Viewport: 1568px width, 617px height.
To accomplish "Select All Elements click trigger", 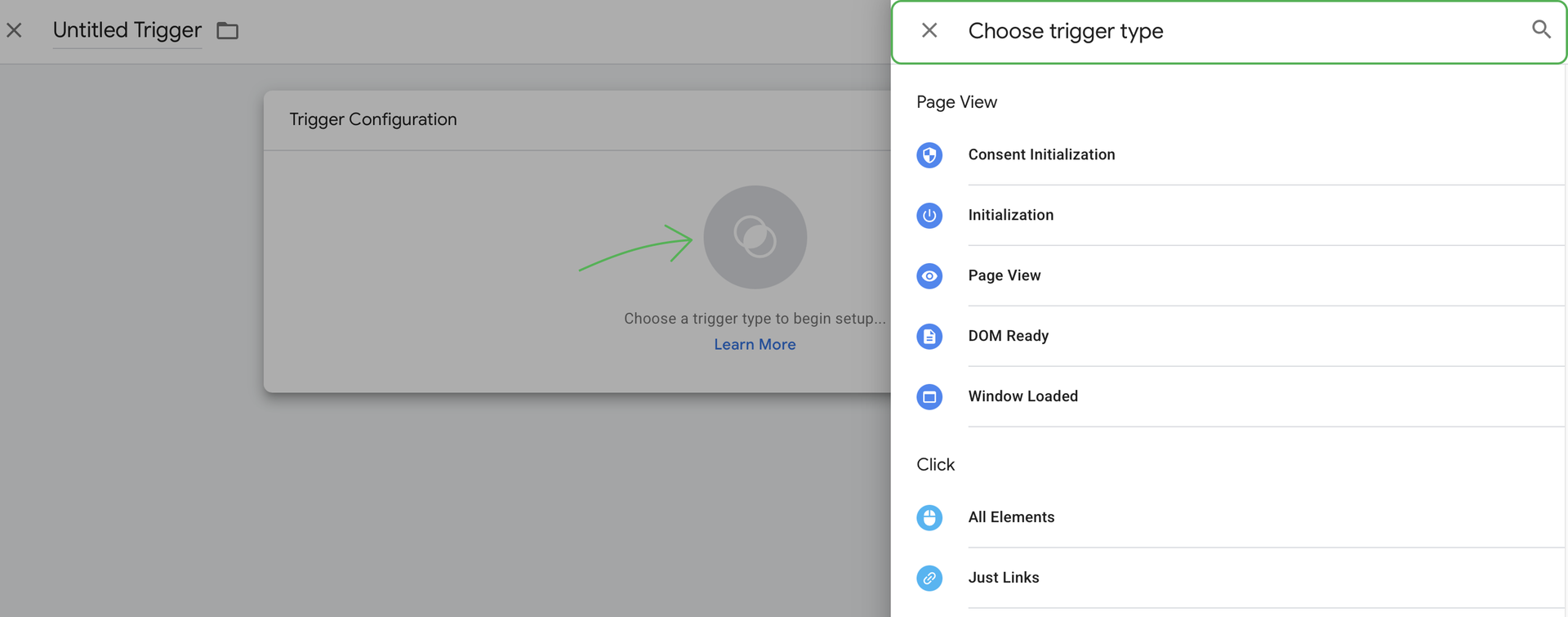I will [1011, 518].
